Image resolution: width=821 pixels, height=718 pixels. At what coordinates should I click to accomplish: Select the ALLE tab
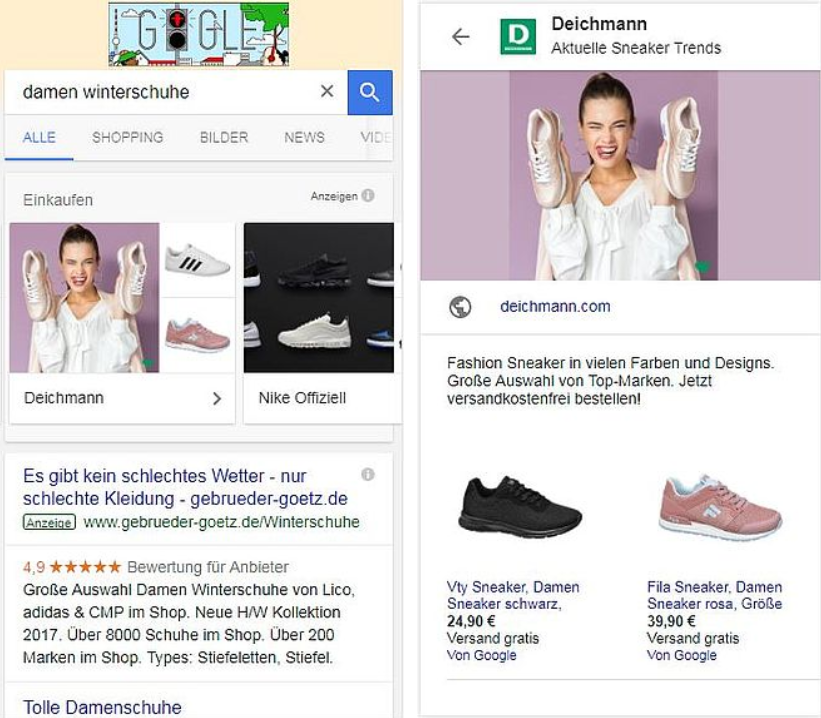39,137
